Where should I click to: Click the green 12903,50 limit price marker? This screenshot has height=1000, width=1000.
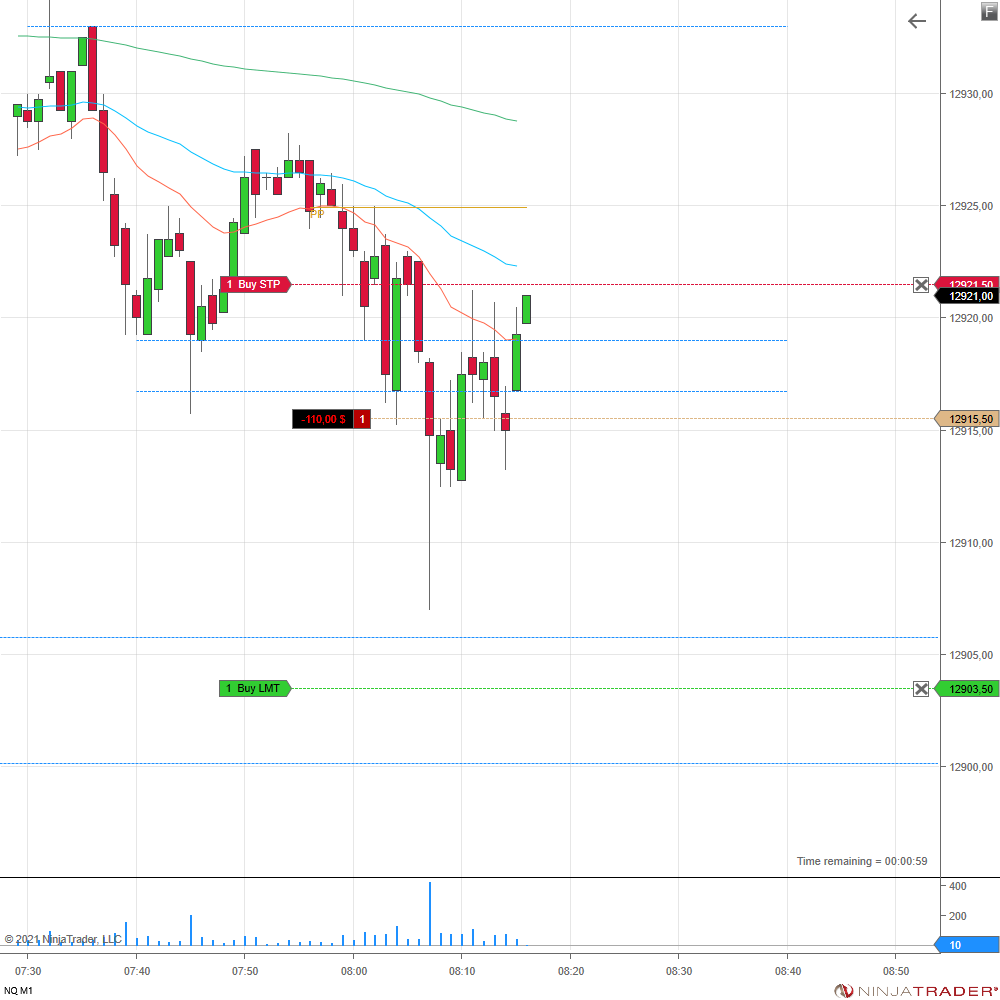(x=968, y=689)
